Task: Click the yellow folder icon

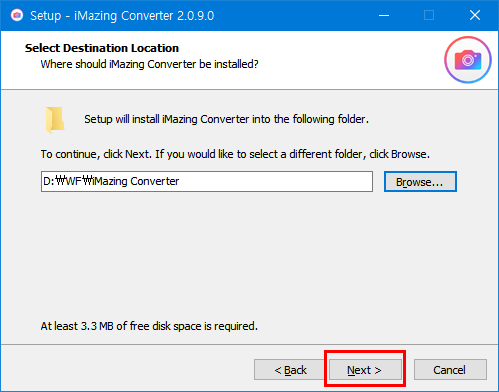Action: pyautogui.click(x=55, y=120)
